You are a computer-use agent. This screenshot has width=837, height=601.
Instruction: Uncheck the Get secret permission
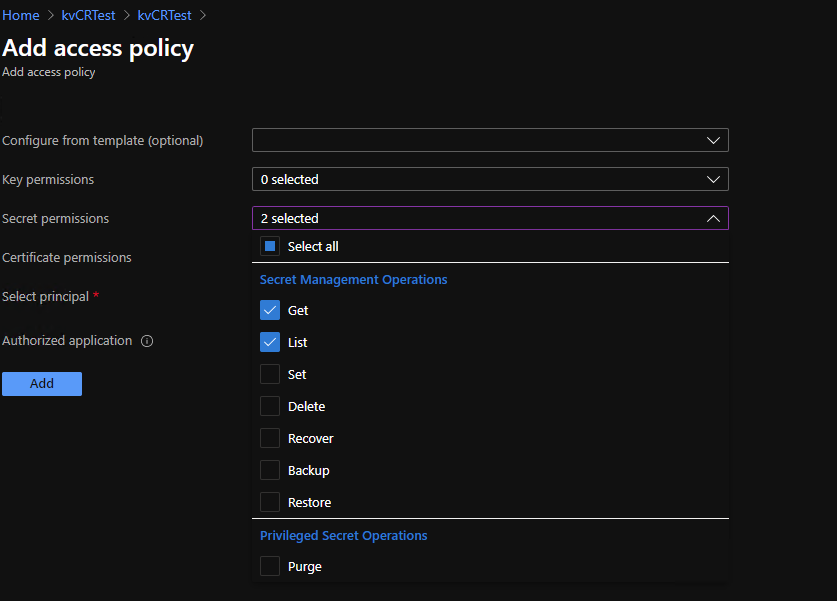tap(270, 310)
